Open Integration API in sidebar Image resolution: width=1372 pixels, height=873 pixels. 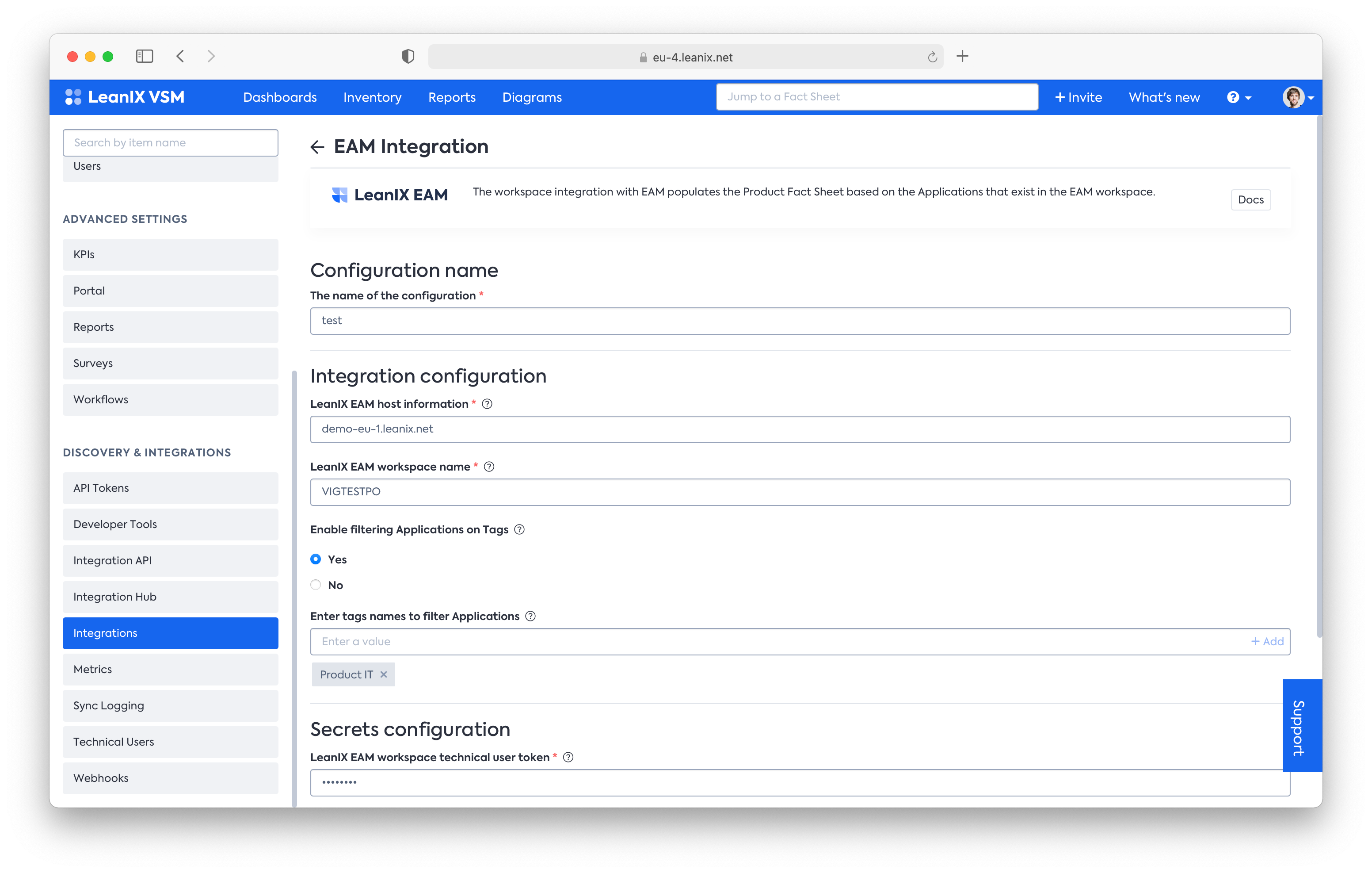(170, 560)
